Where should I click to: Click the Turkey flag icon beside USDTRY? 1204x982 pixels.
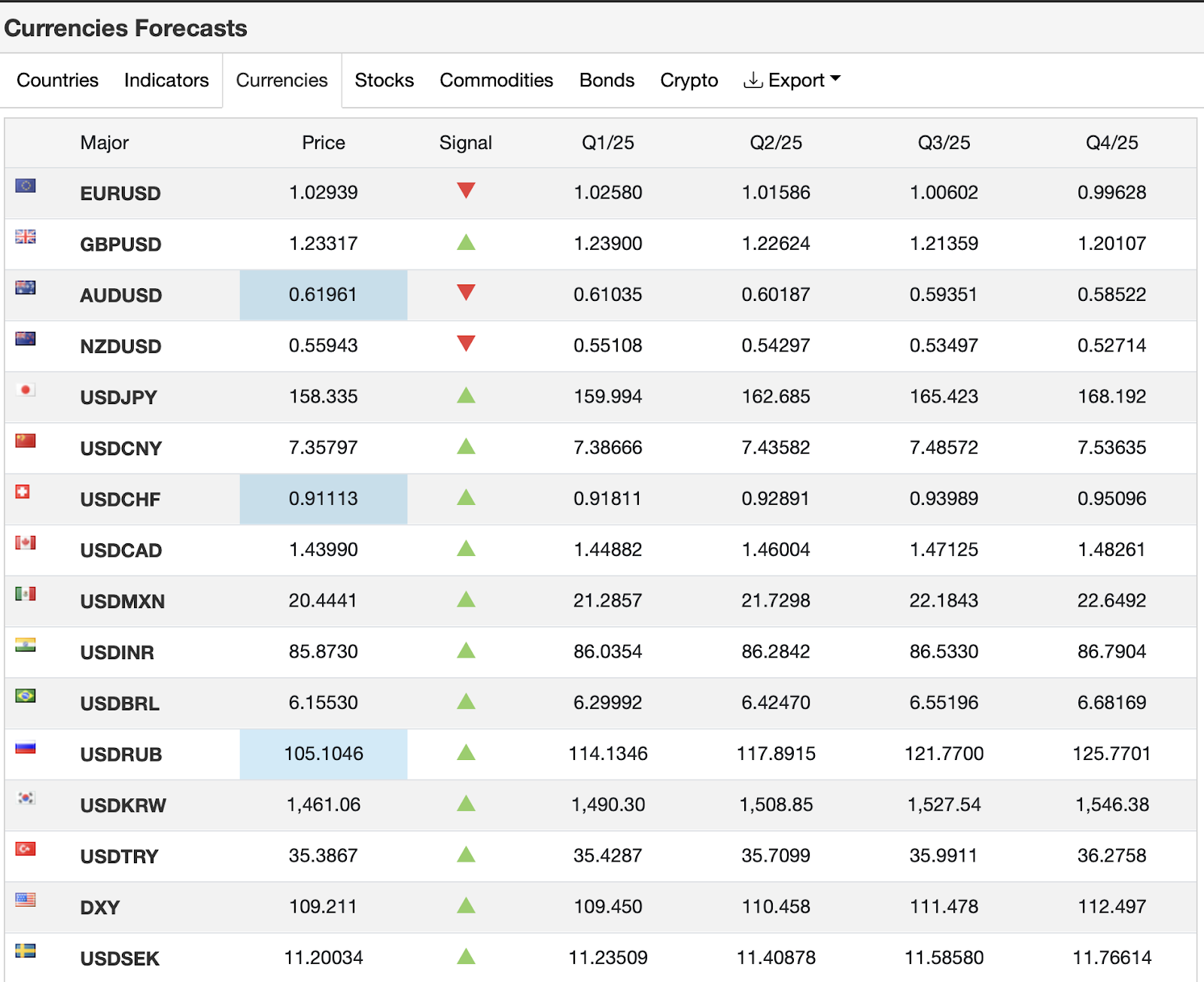26,849
